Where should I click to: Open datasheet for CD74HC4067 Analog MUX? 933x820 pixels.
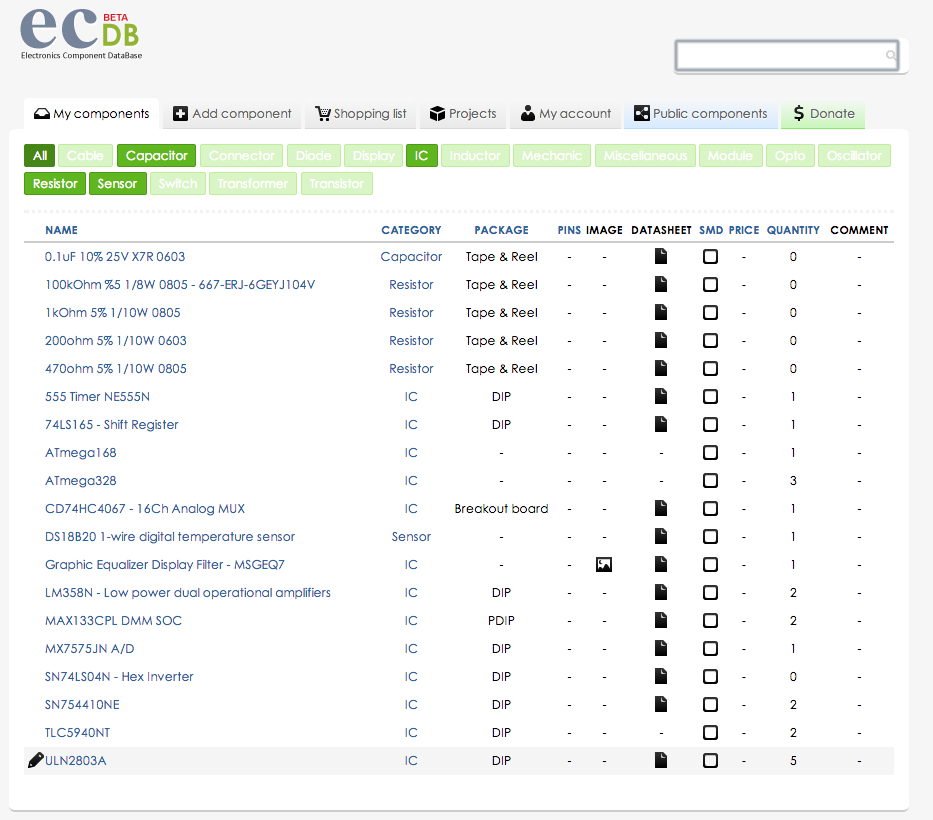point(660,508)
